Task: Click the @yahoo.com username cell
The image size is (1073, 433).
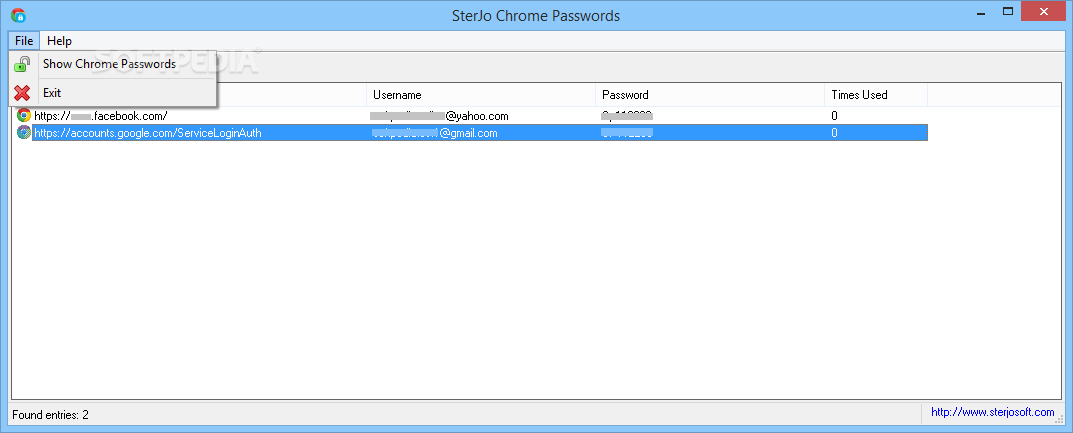Action: (x=439, y=116)
